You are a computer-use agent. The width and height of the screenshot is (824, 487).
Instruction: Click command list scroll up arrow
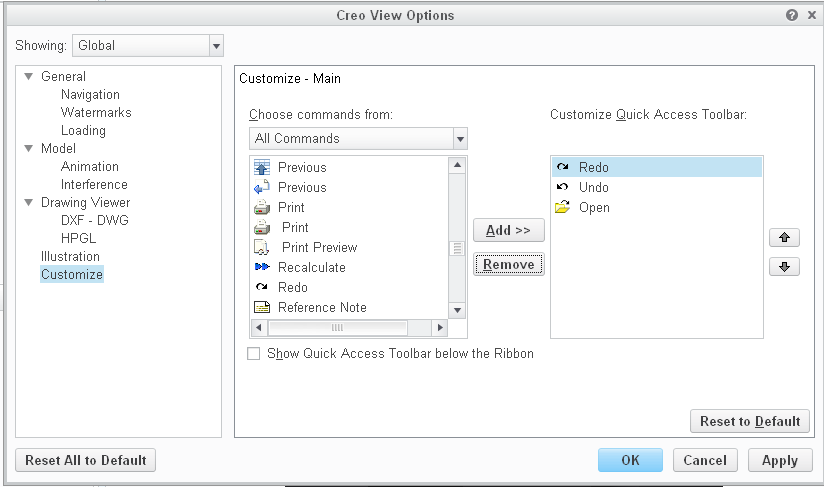[x=457, y=165]
